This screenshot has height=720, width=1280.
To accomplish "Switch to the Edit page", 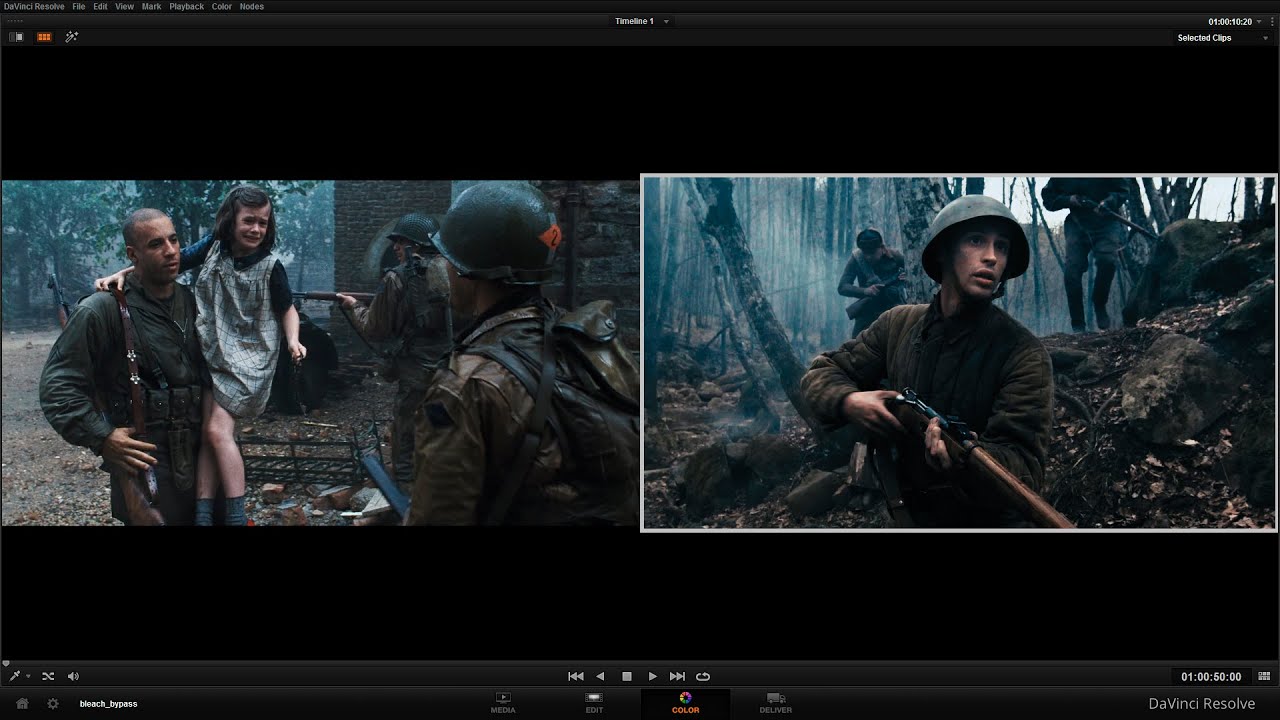I will [x=594, y=703].
